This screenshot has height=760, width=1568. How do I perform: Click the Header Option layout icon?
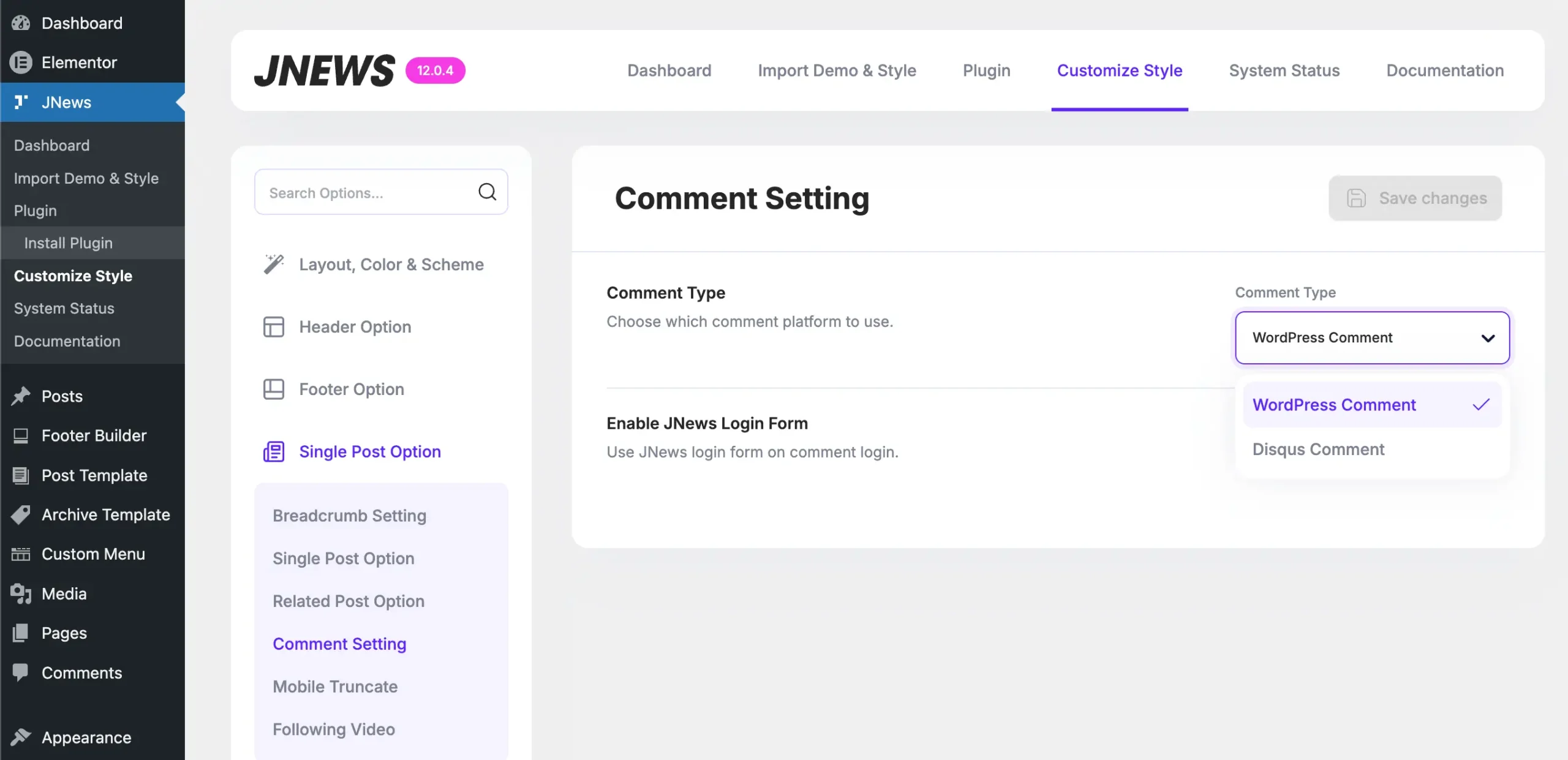click(273, 327)
